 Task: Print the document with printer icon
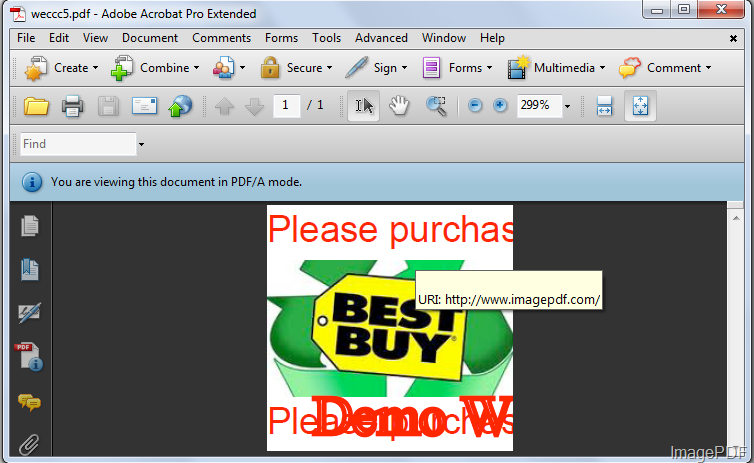click(73, 106)
